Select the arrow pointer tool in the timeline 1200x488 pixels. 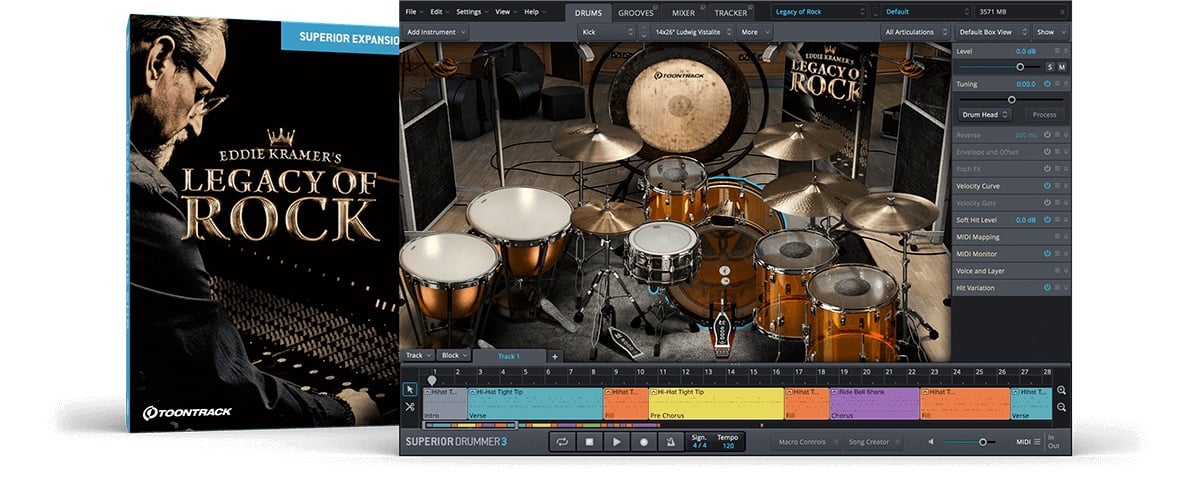click(x=410, y=389)
